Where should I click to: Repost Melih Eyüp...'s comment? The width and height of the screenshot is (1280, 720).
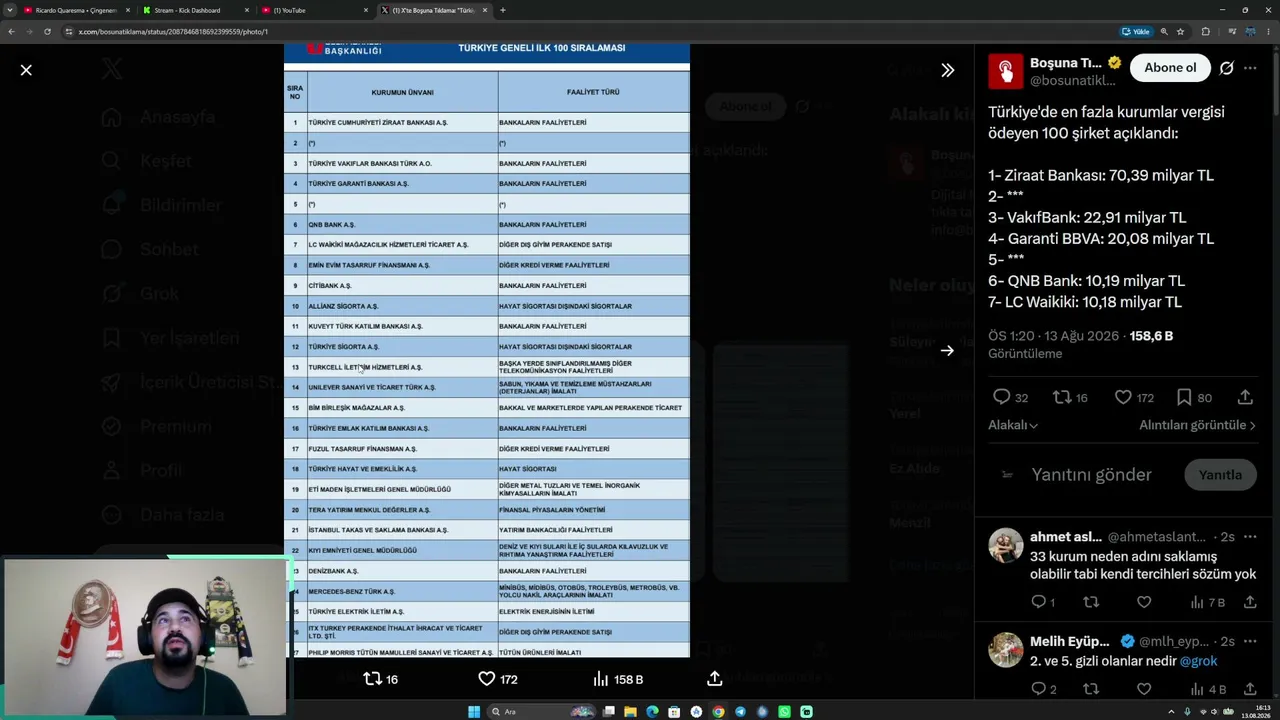pyautogui.click(x=1091, y=689)
